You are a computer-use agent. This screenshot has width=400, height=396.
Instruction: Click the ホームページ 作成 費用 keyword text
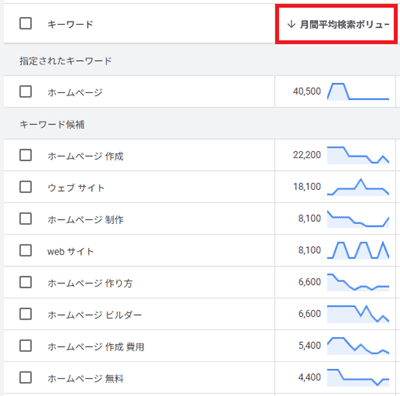tap(96, 347)
